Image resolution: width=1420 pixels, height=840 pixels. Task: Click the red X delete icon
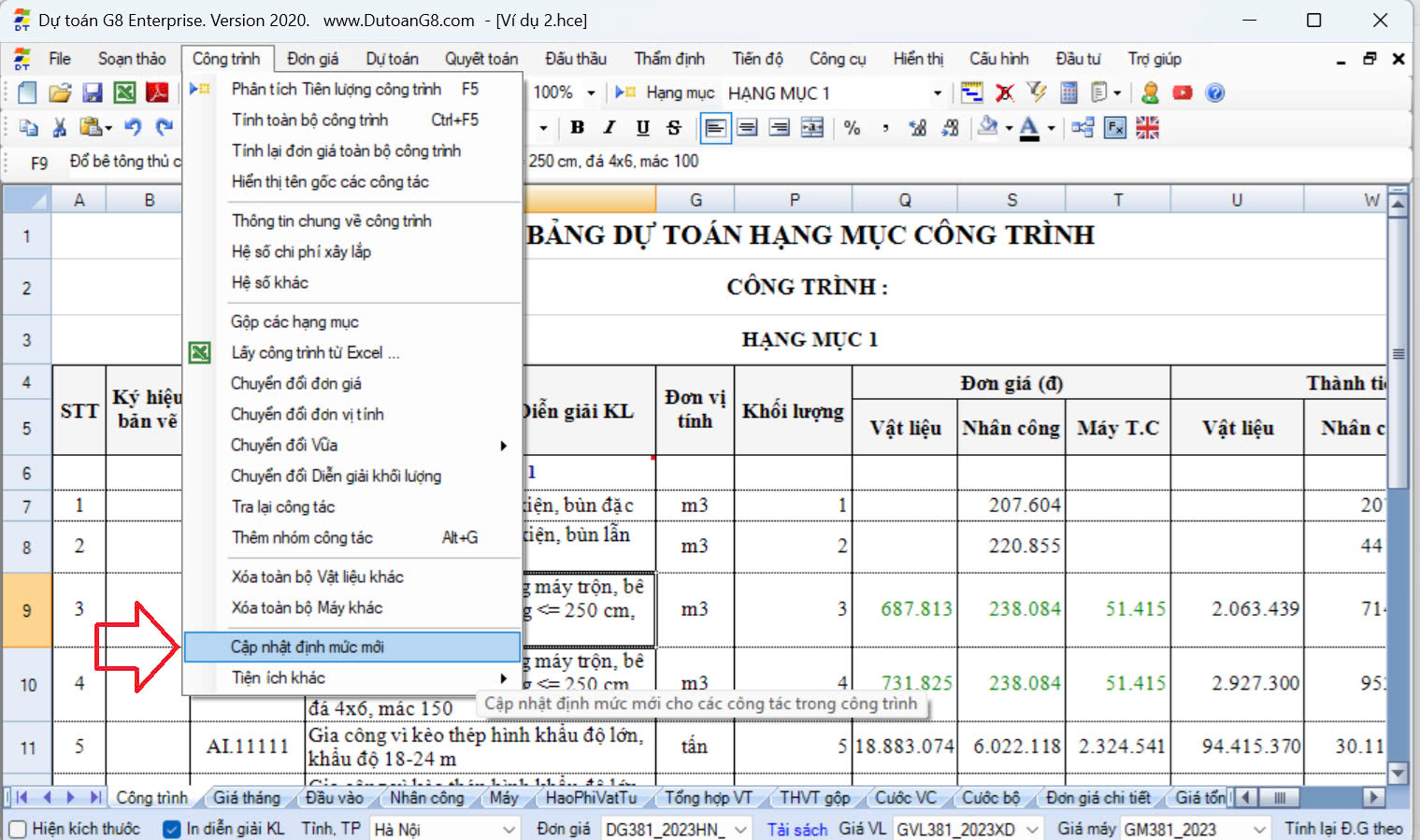coord(1005,93)
